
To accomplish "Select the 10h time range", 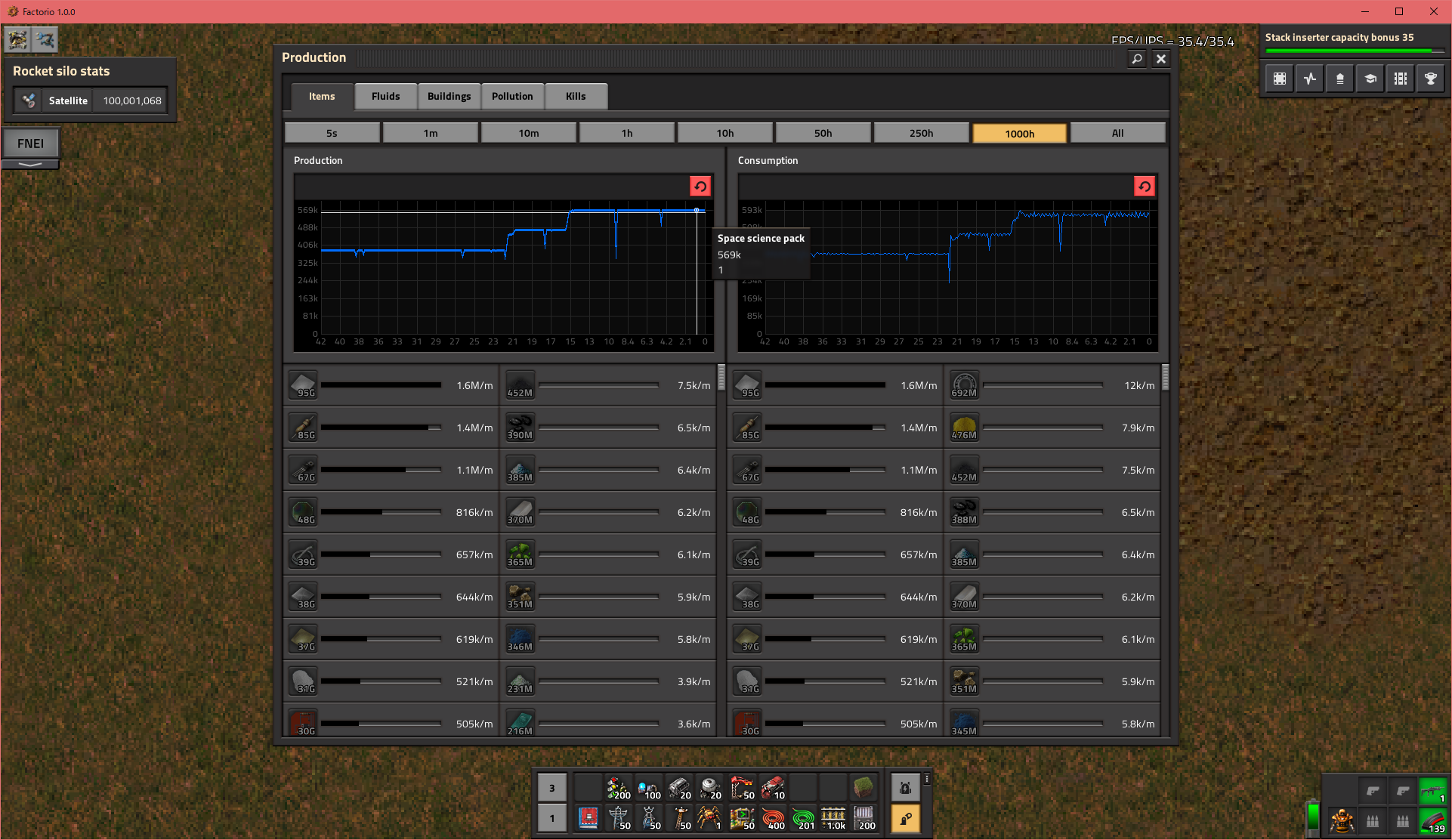I will click(724, 133).
